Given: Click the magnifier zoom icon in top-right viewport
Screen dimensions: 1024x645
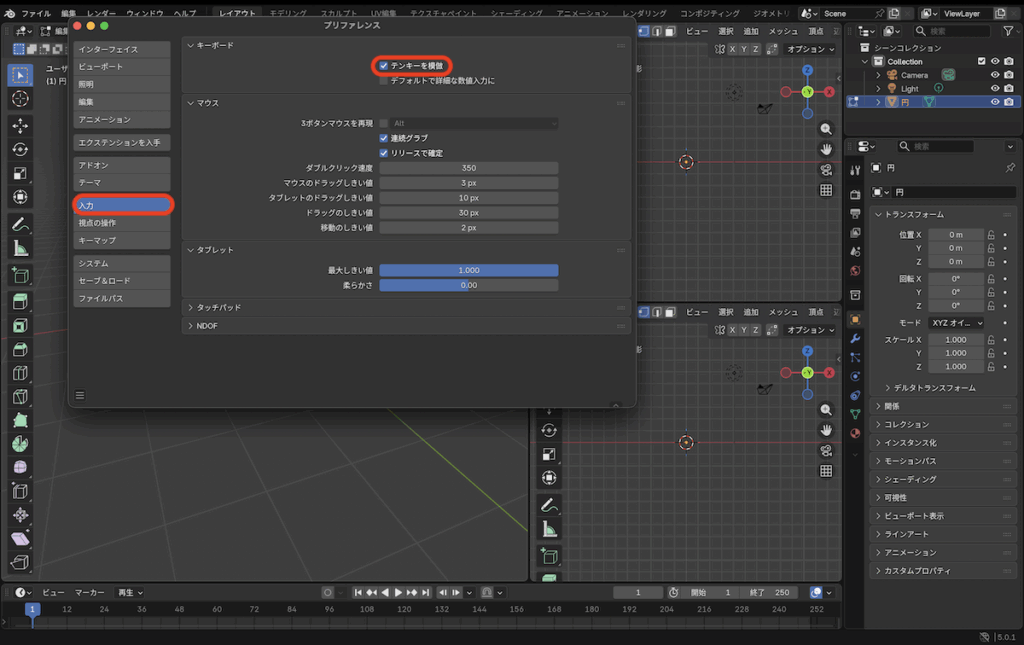Looking at the screenshot, I should point(826,129).
